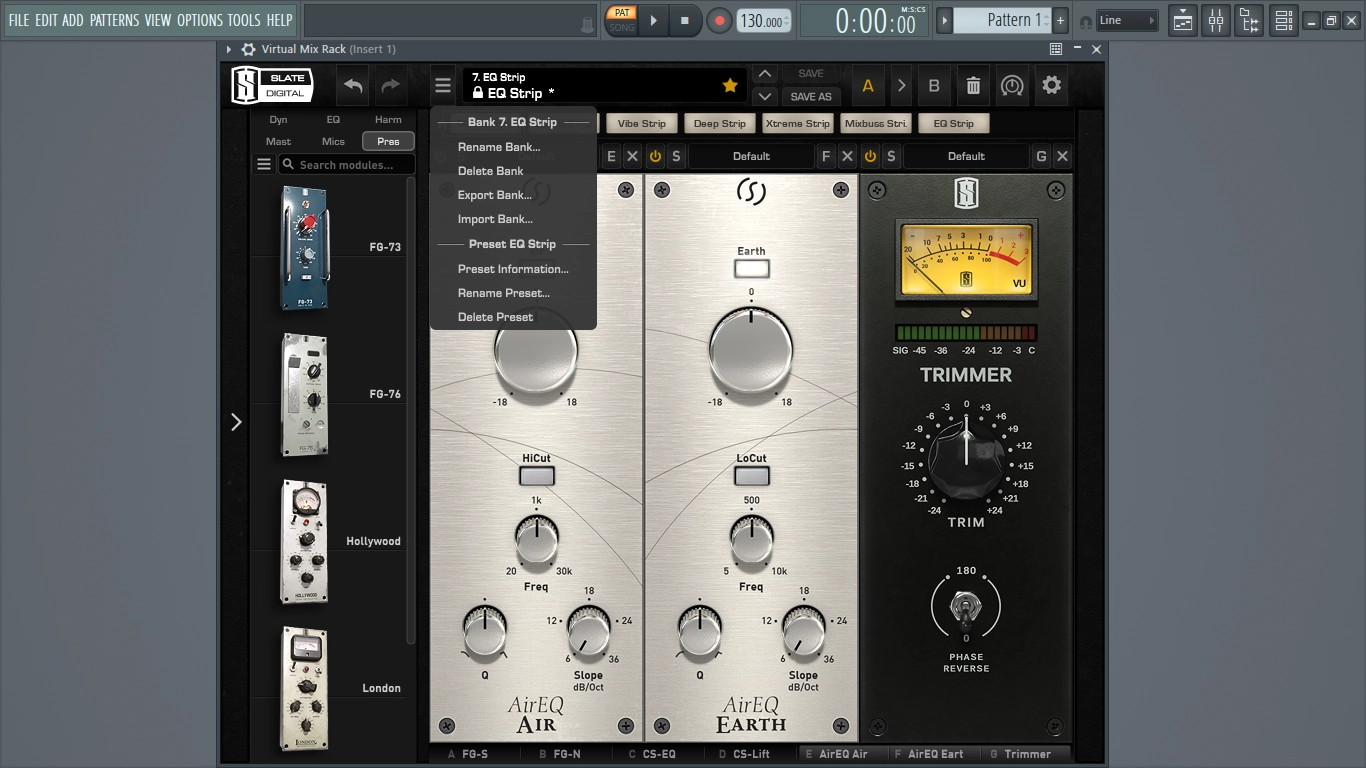Viewport: 1366px width, 768px height.
Task: Enable the HiCut switch on AirEQ Air
Action: pyautogui.click(x=536, y=476)
